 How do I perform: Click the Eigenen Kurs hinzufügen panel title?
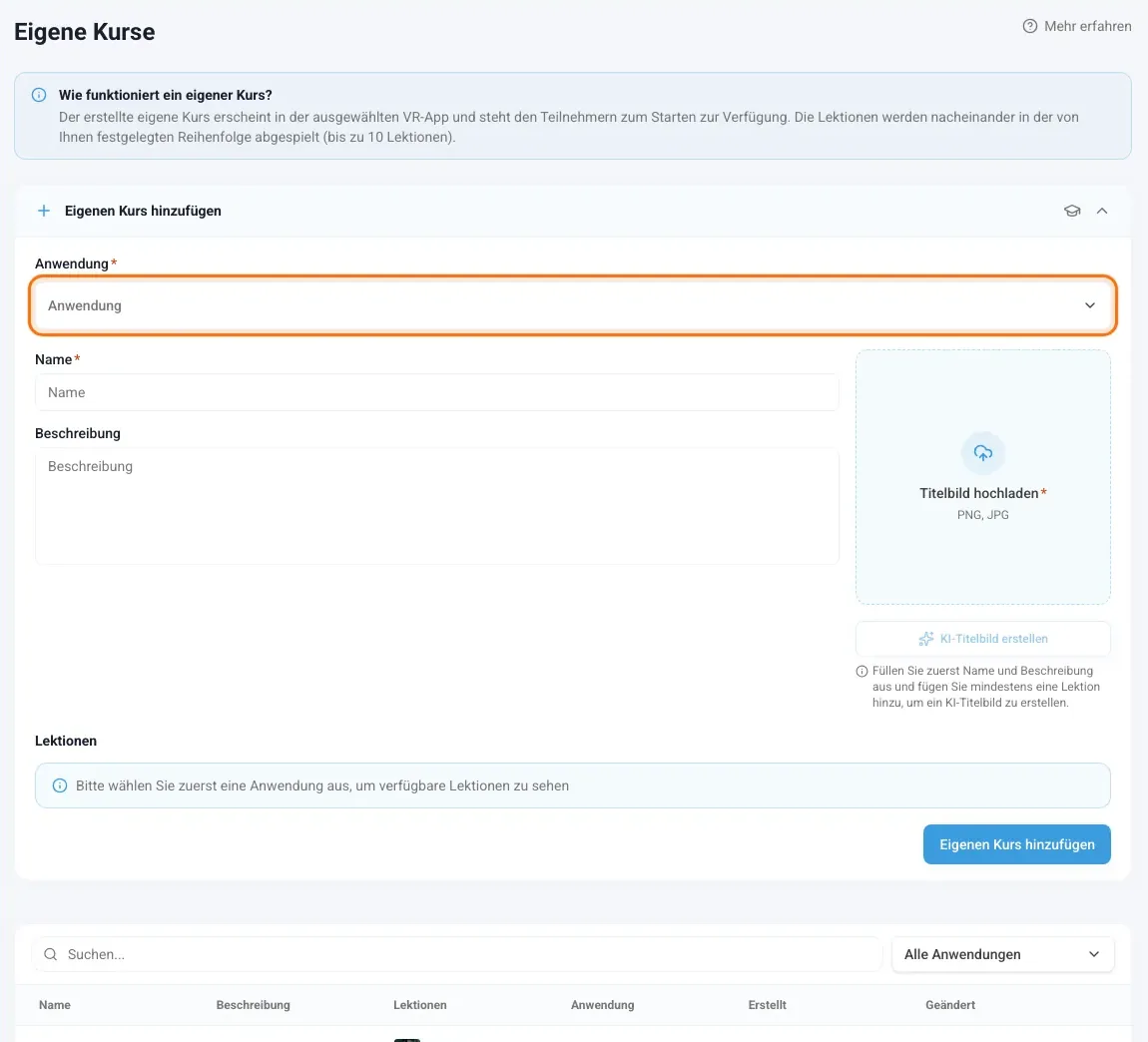tap(143, 211)
